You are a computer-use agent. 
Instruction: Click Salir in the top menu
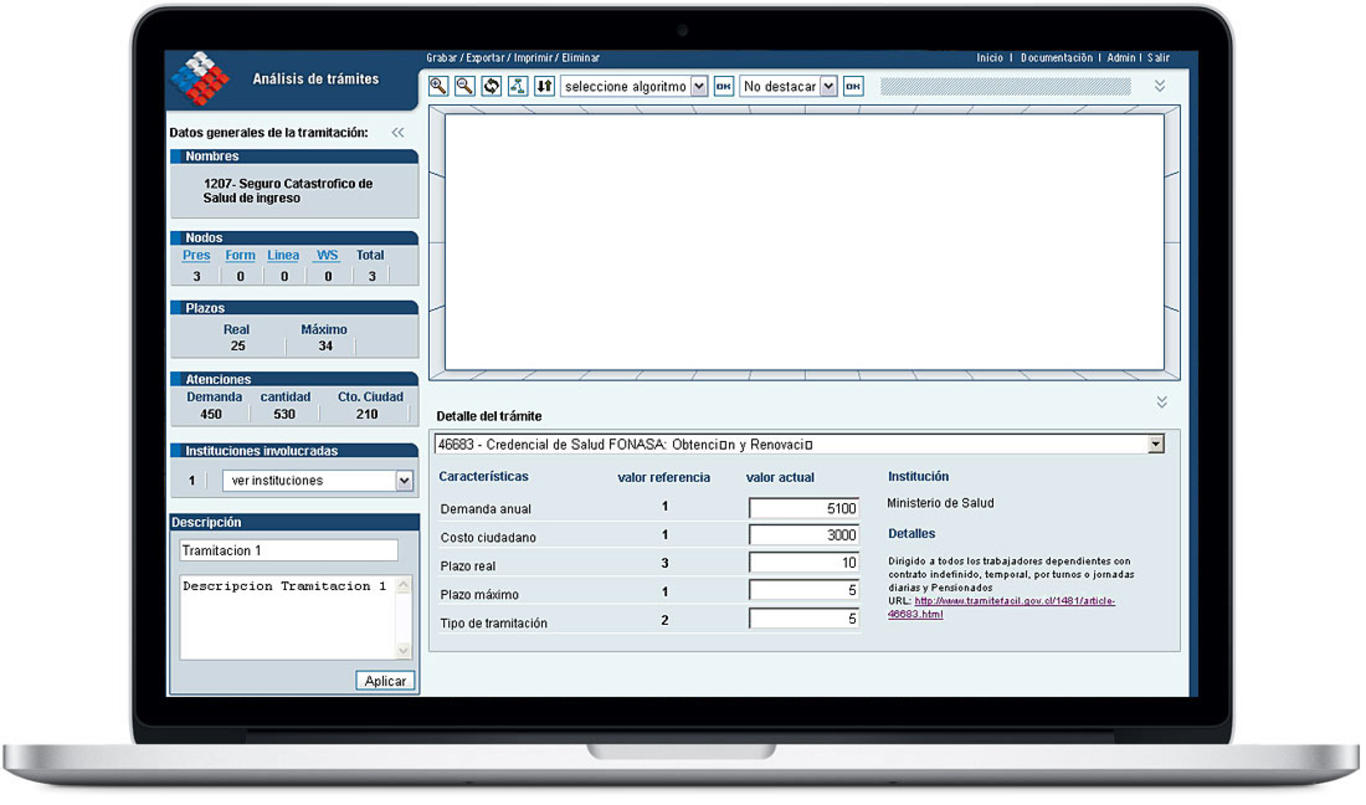(1158, 58)
